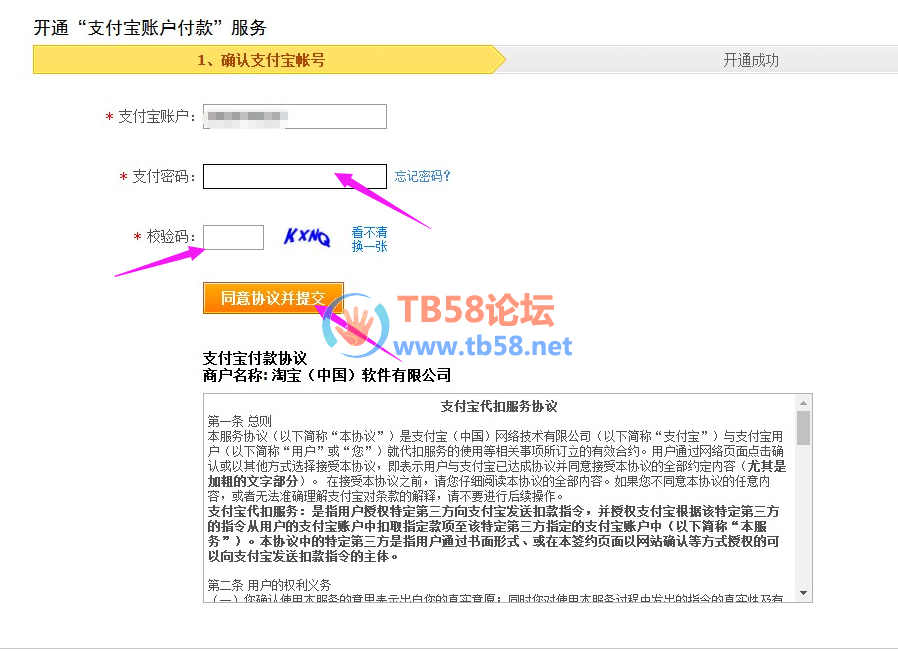Viewport: 898px width, 651px height.
Task: Submit with 同意协议并提交 button
Action: tap(273, 298)
